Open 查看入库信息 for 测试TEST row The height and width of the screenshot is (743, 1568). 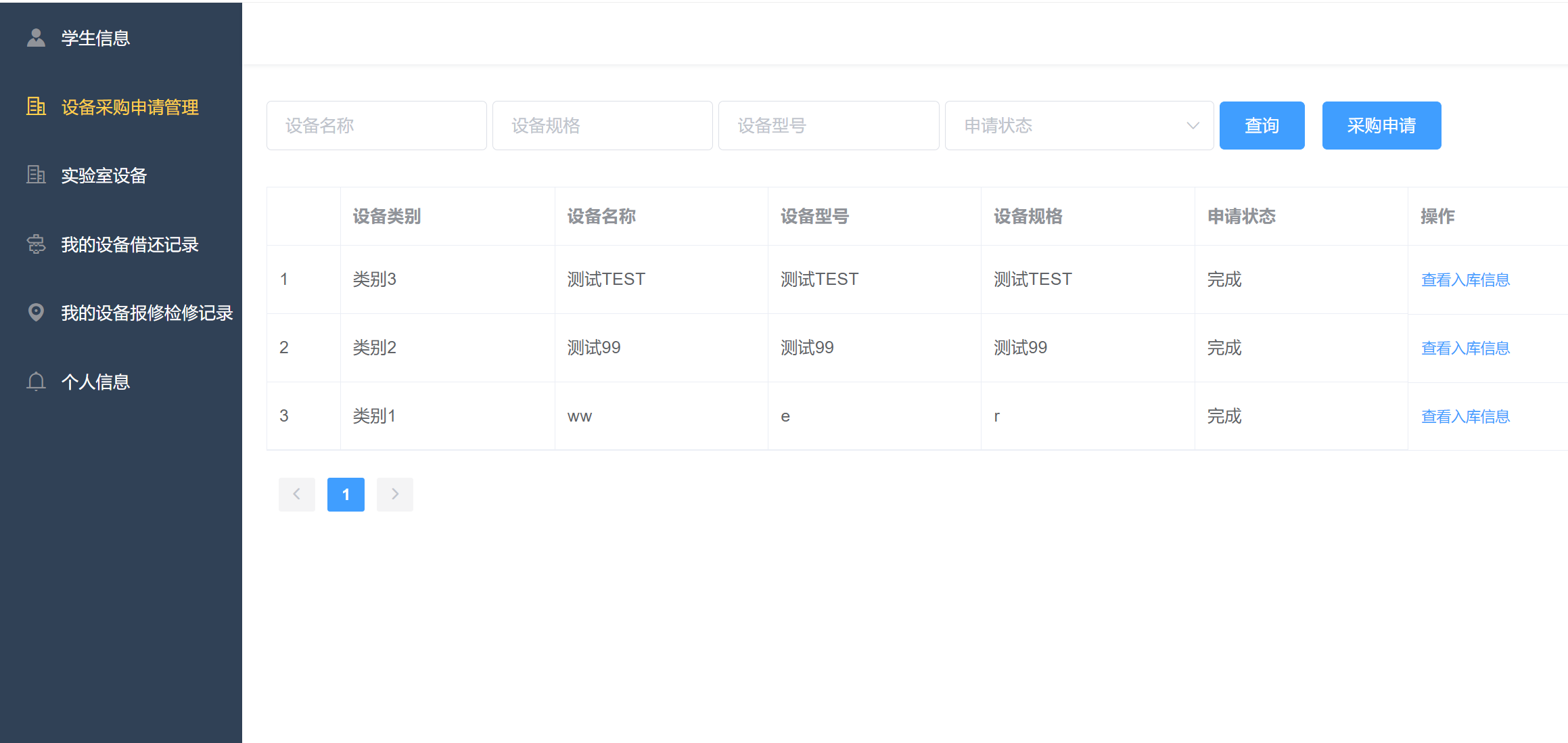point(1465,279)
